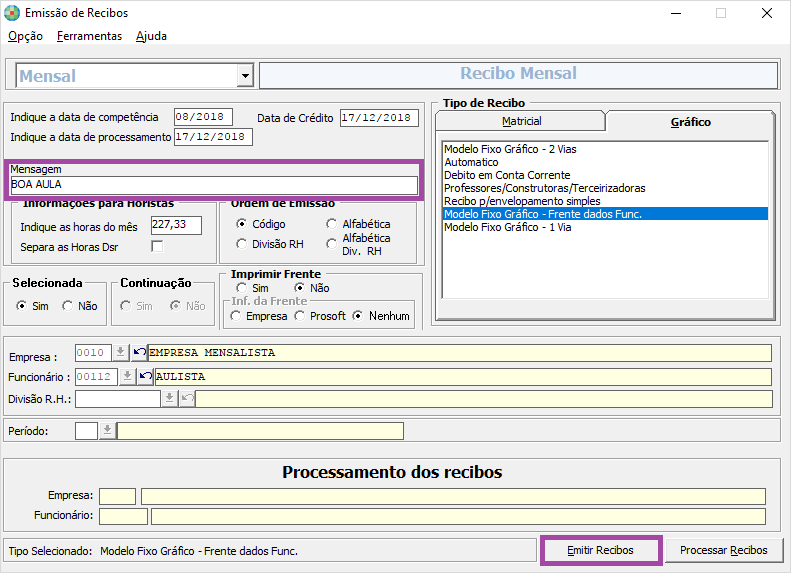Minimize the Emissão de Recibos window
This screenshot has height=573, width=791.
click(x=676, y=13)
